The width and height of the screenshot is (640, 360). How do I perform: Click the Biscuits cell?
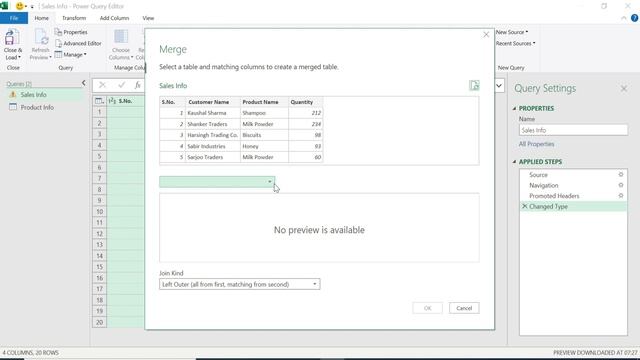point(264,135)
